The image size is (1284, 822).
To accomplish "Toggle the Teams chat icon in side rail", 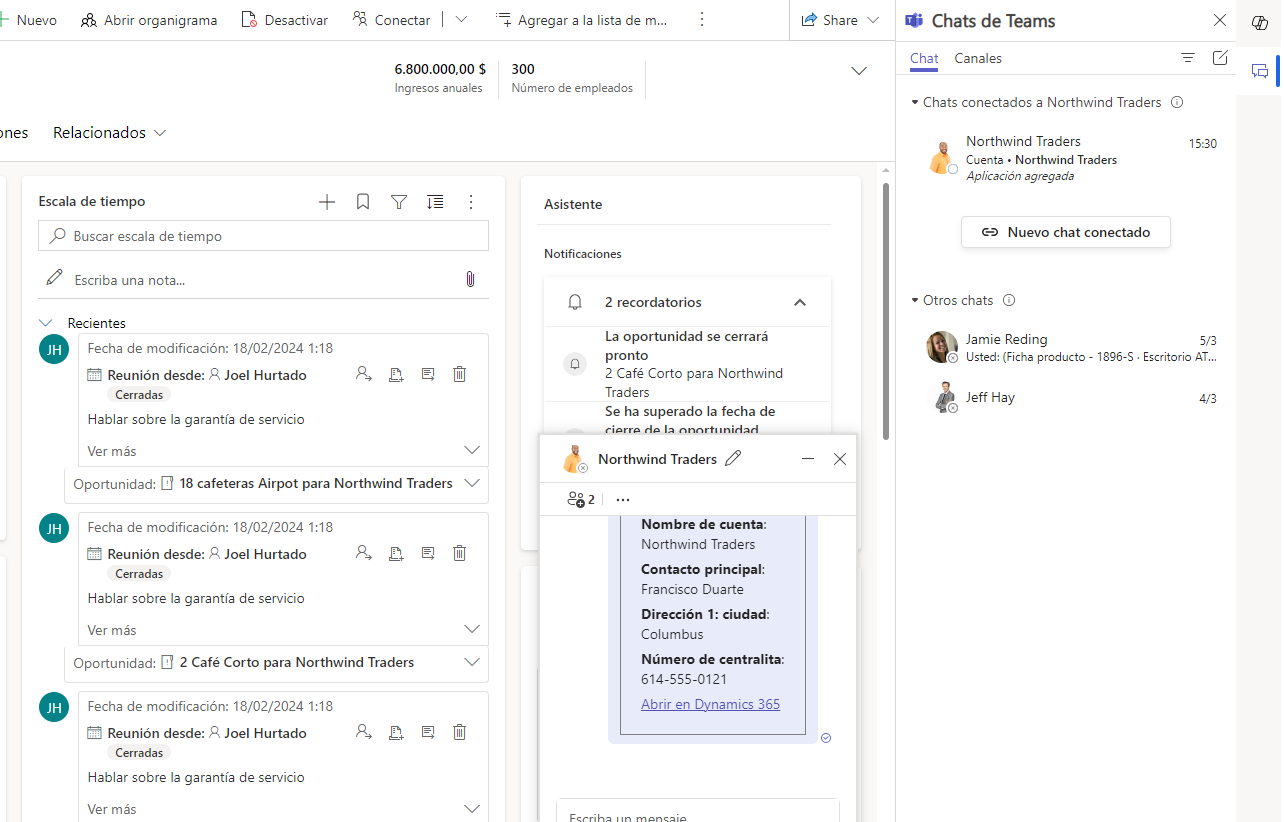I will pos(1260,71).
